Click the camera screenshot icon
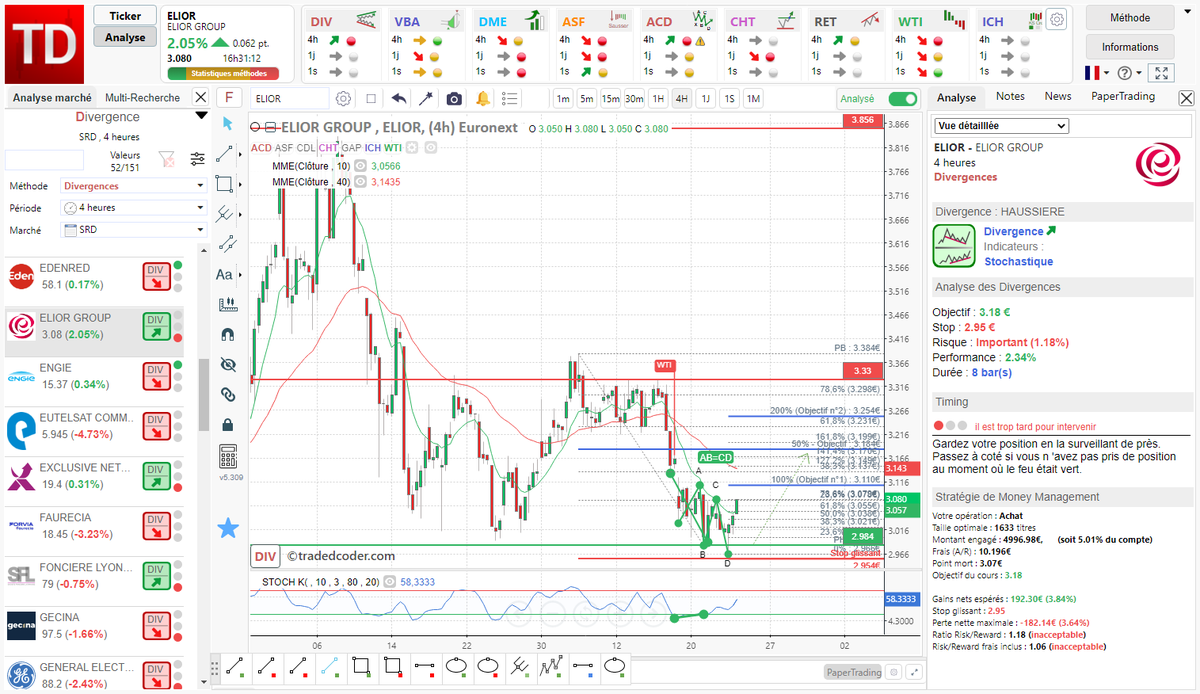Screen dimensions: 1200x694 coord(454,98)
